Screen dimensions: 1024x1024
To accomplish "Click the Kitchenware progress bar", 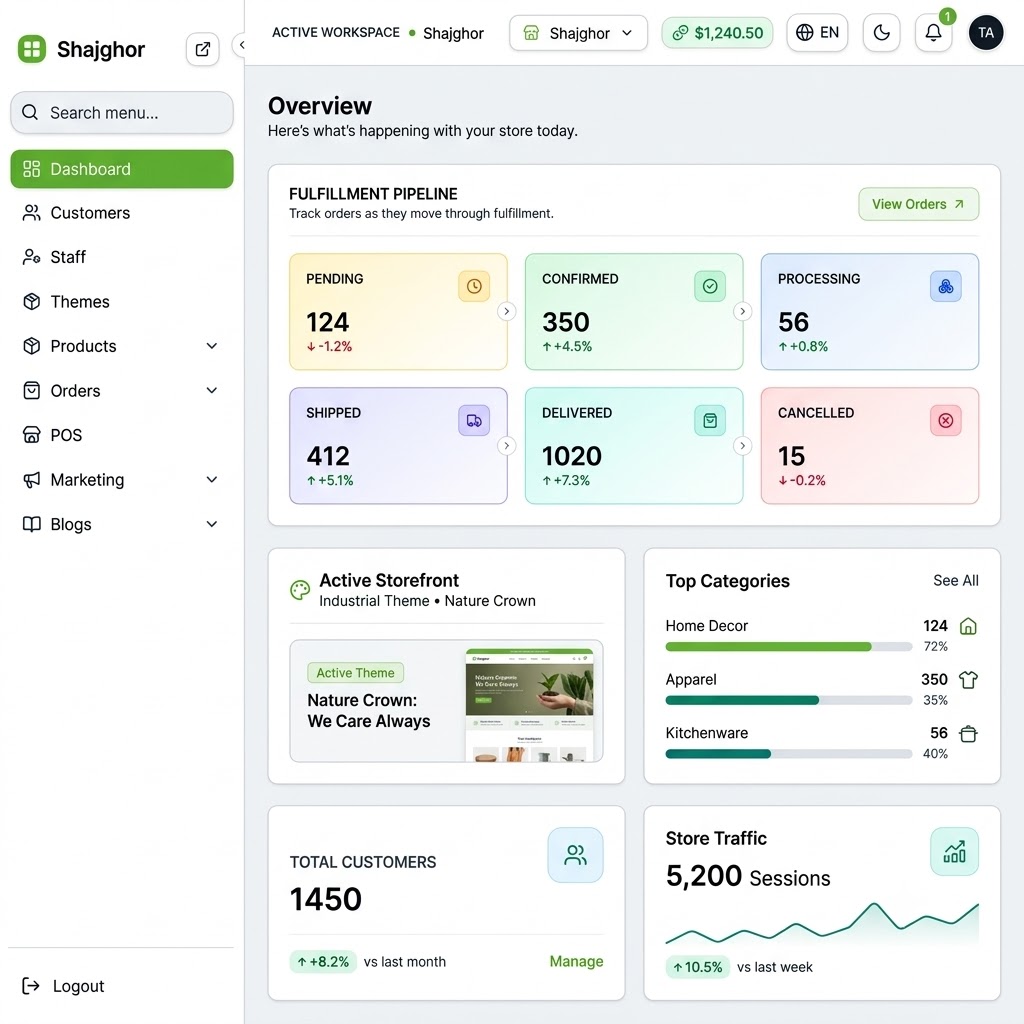I will 788,754.
